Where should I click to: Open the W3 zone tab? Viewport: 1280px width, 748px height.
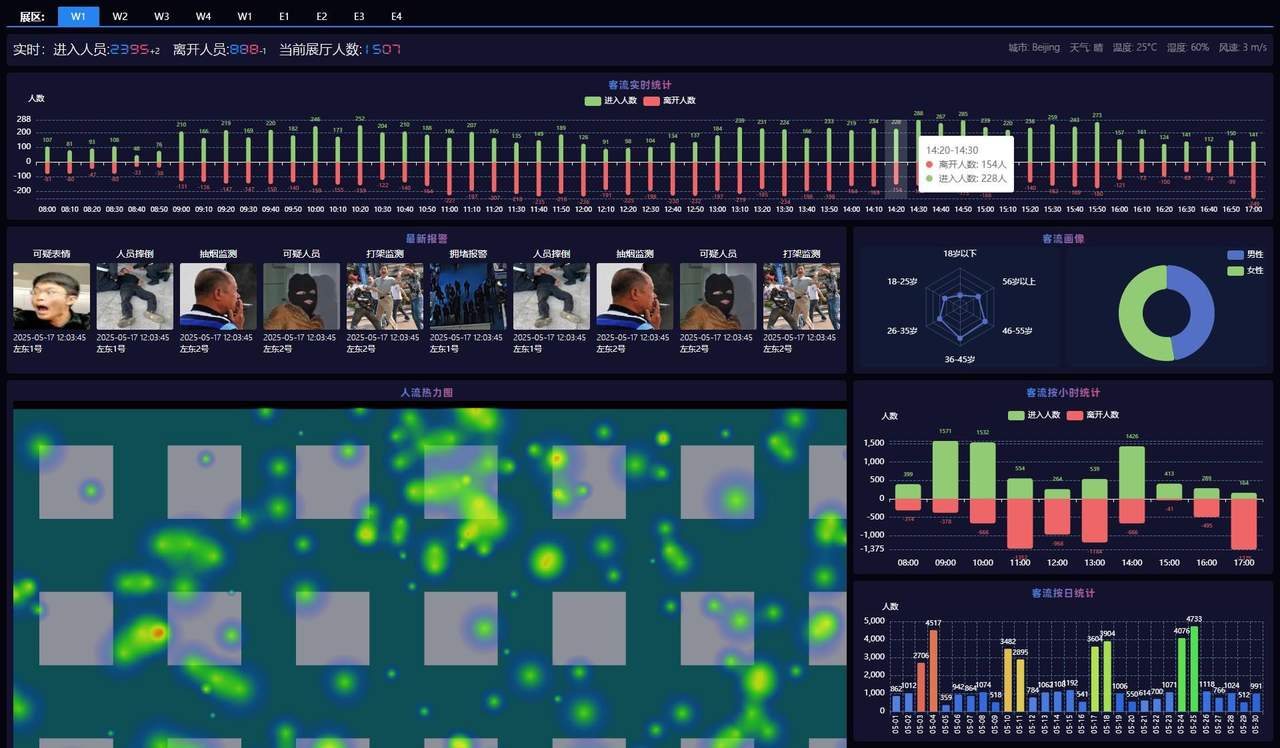(162, 16)
